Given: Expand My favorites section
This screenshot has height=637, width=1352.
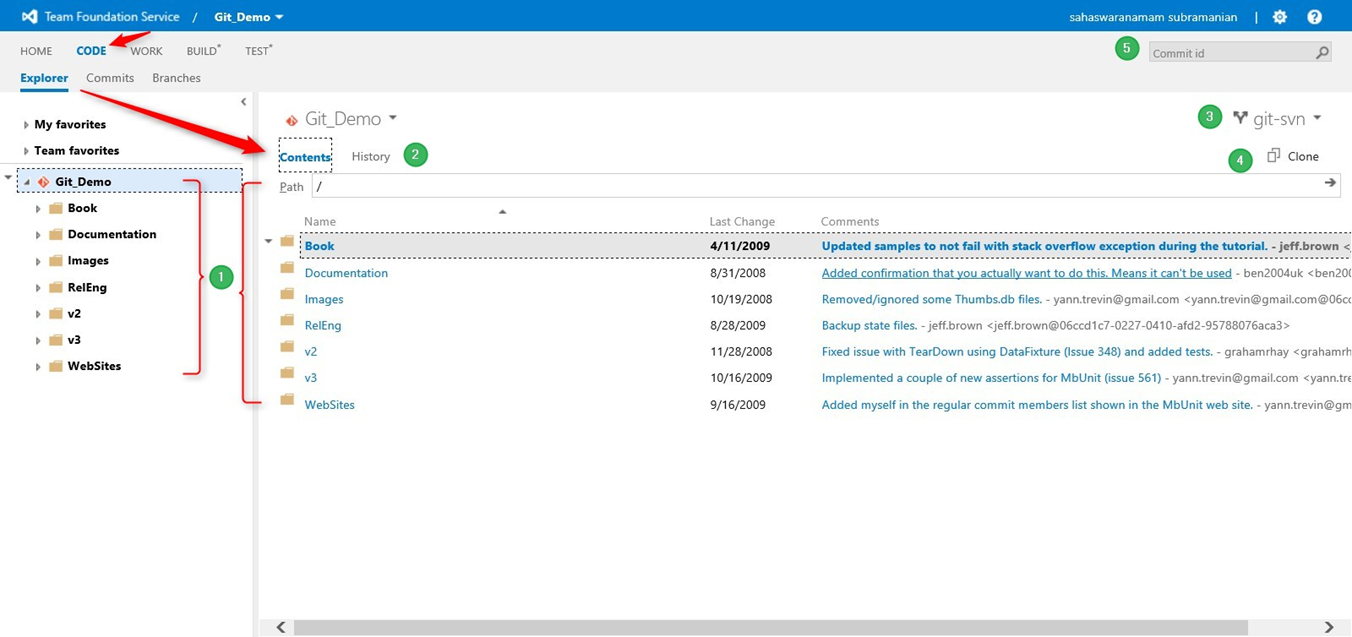Looking at the screenshot, I should point(26,125).
